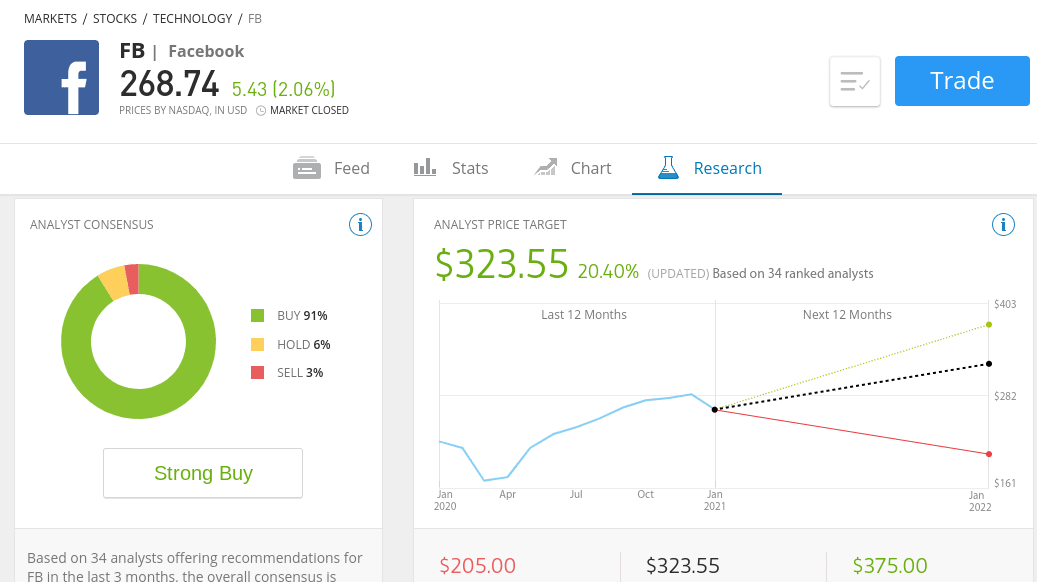This screenshot has height=582, width=1037.
Task: Open the Chart tab
Action: pos(573,168)
